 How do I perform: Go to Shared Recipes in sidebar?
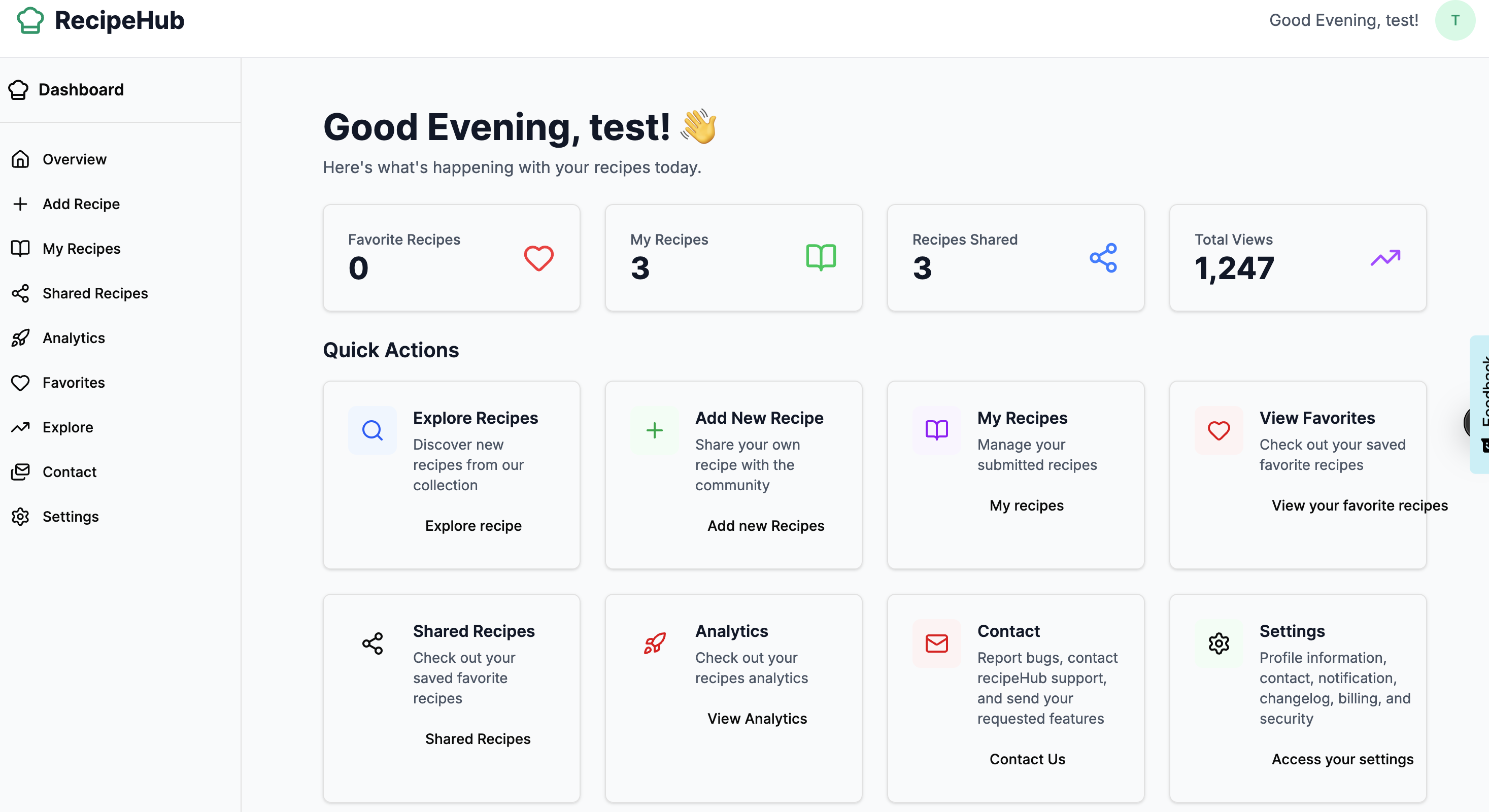pyautogui.click(x=95, y=294)
